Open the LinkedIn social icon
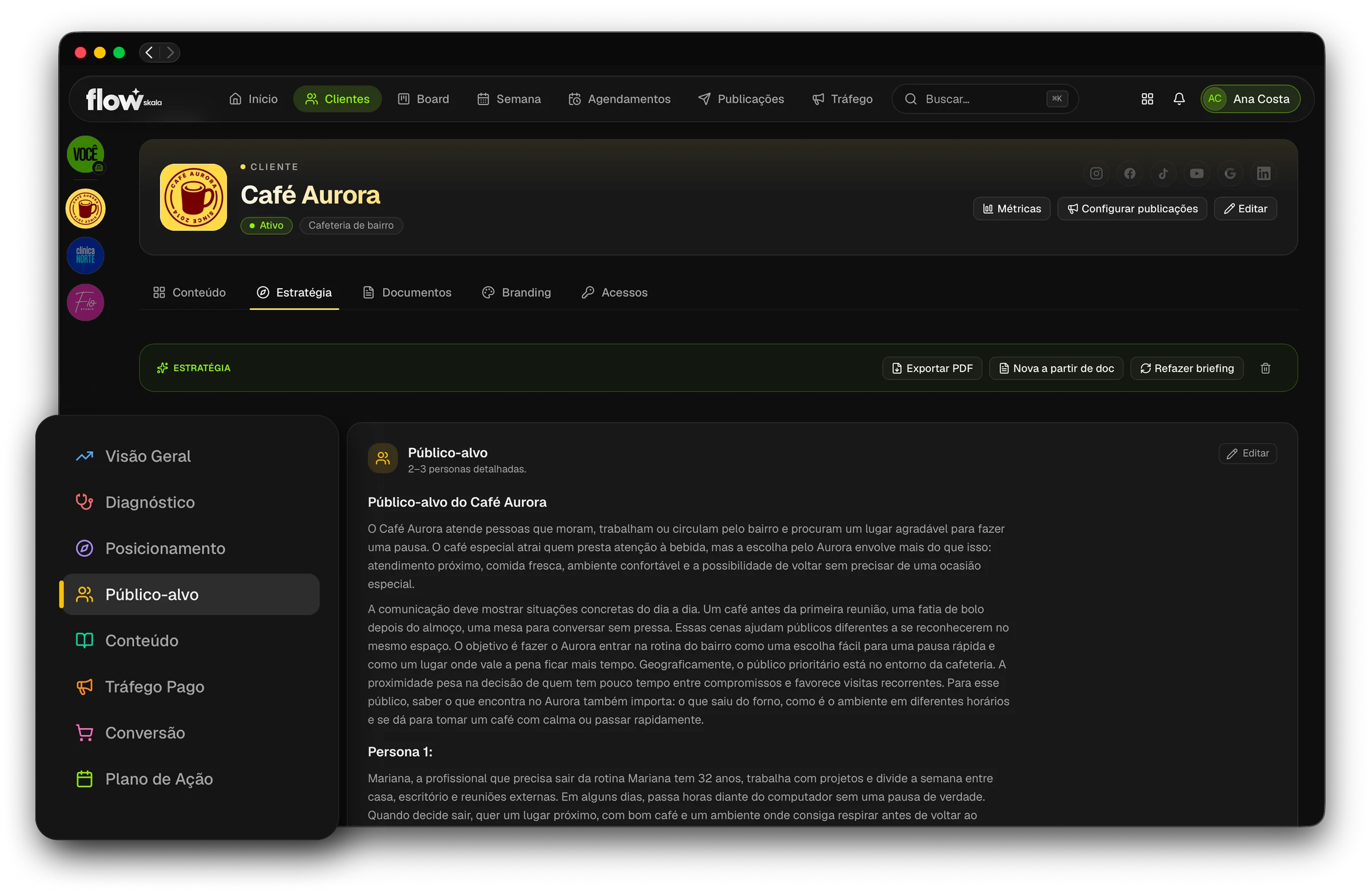The width and height of the screenshot is (1372, 893). 1263,174
